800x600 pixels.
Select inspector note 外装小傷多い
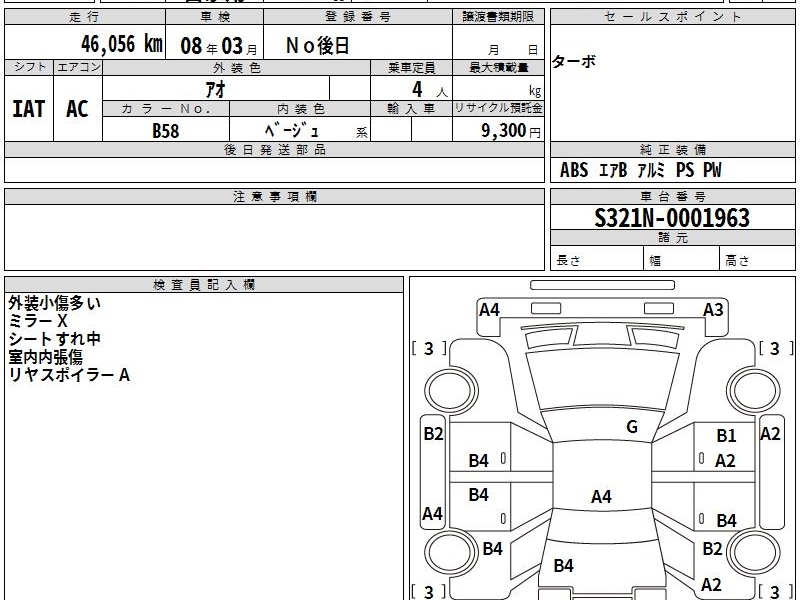tap(55, 303)
